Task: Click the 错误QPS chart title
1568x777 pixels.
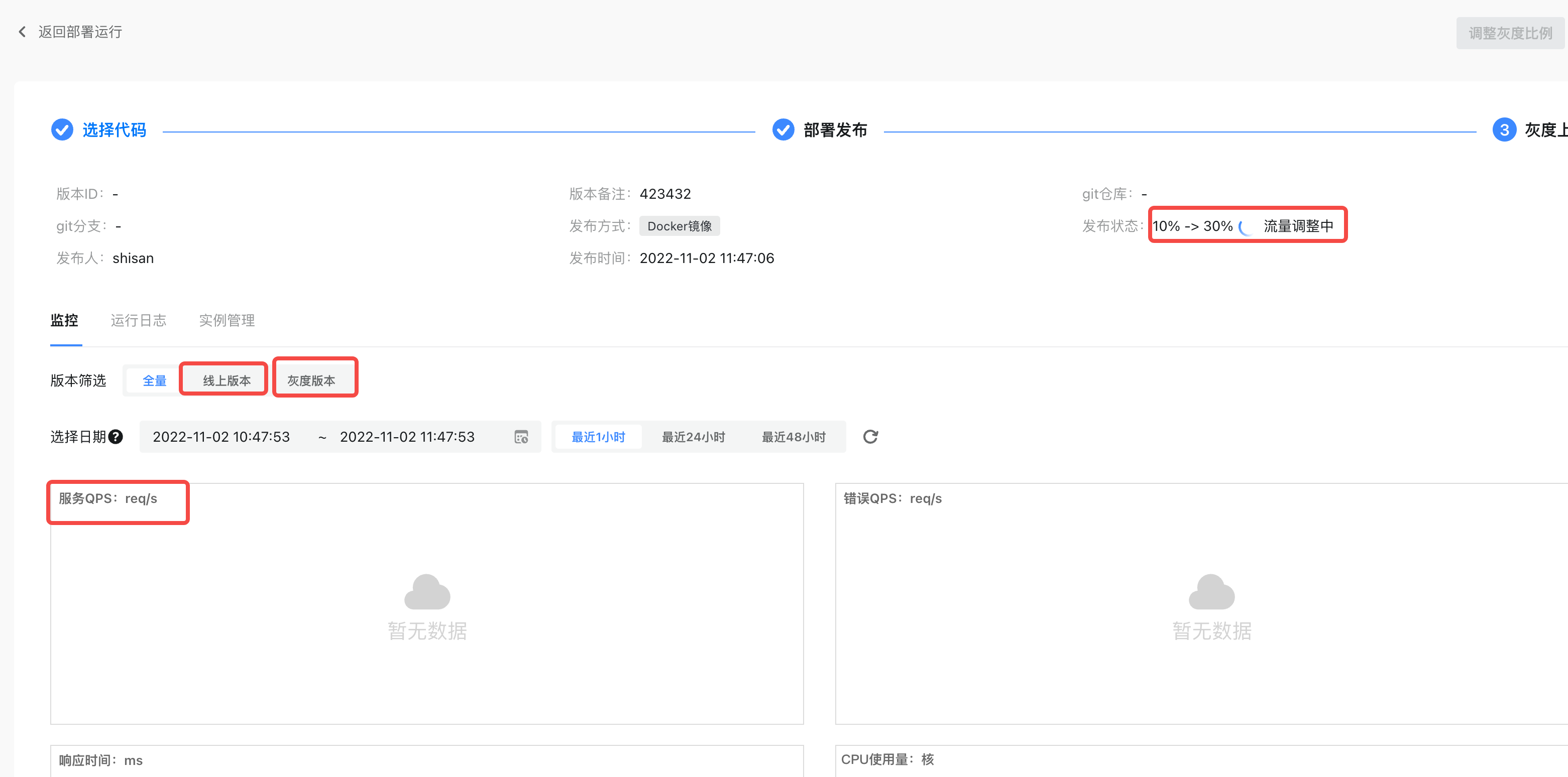Action: (892, 498)
